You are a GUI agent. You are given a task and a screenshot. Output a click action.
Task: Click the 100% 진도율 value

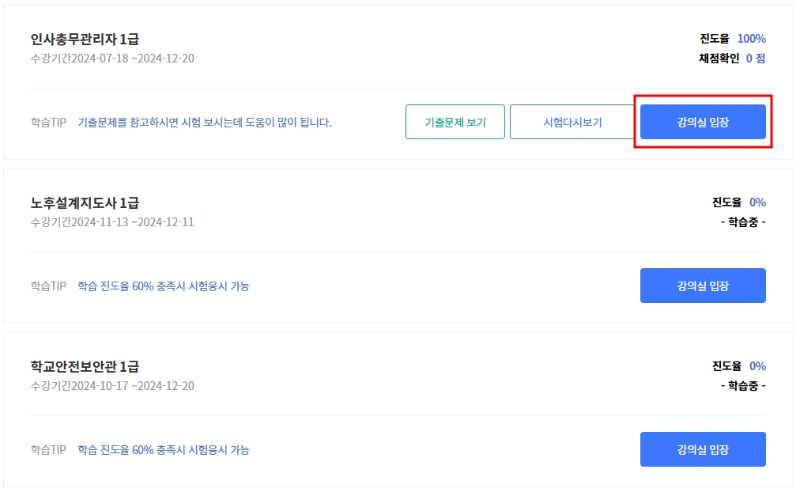[751, 39]
